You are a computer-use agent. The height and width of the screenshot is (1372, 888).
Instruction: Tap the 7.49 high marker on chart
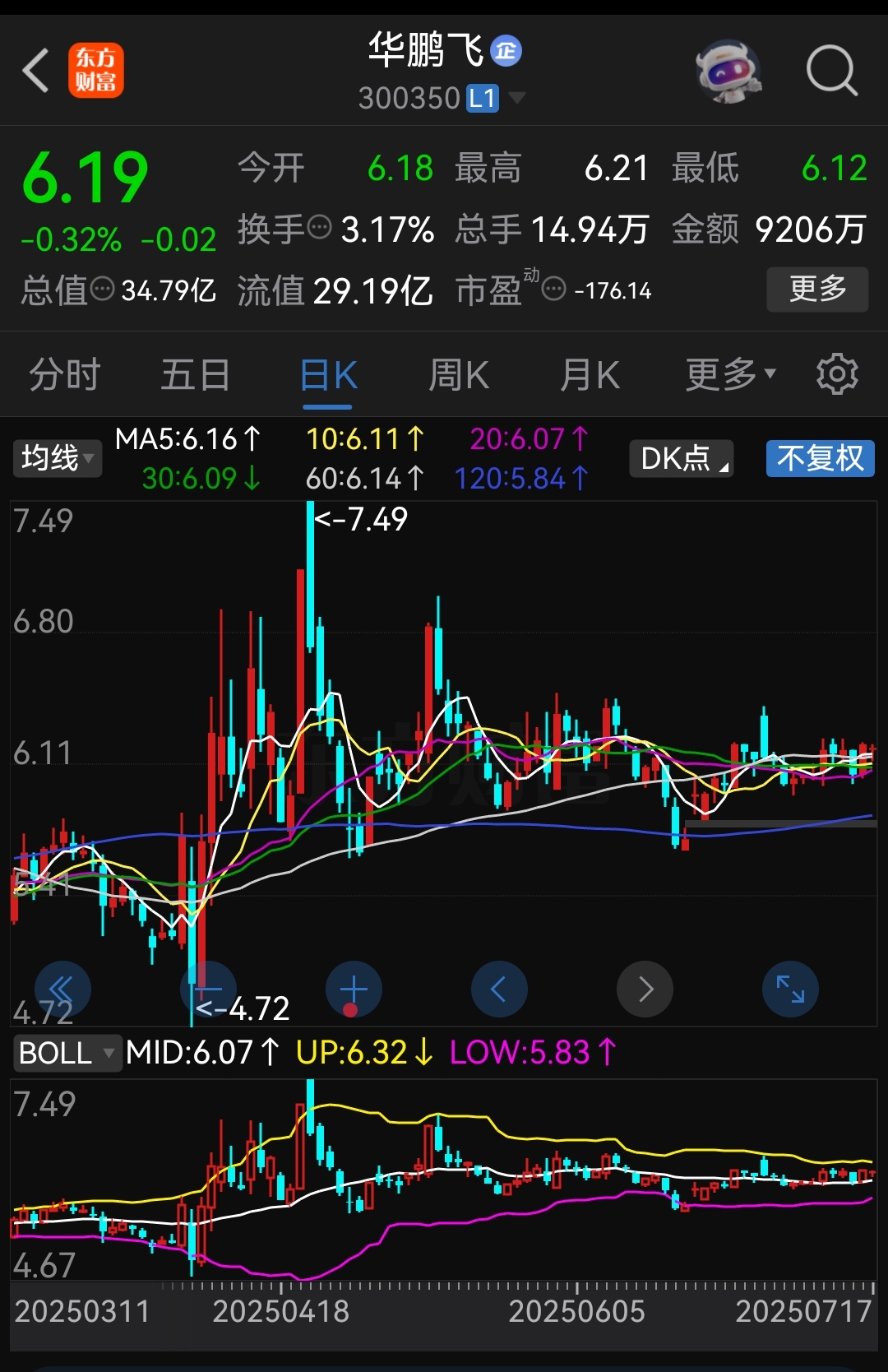point(361,519)
